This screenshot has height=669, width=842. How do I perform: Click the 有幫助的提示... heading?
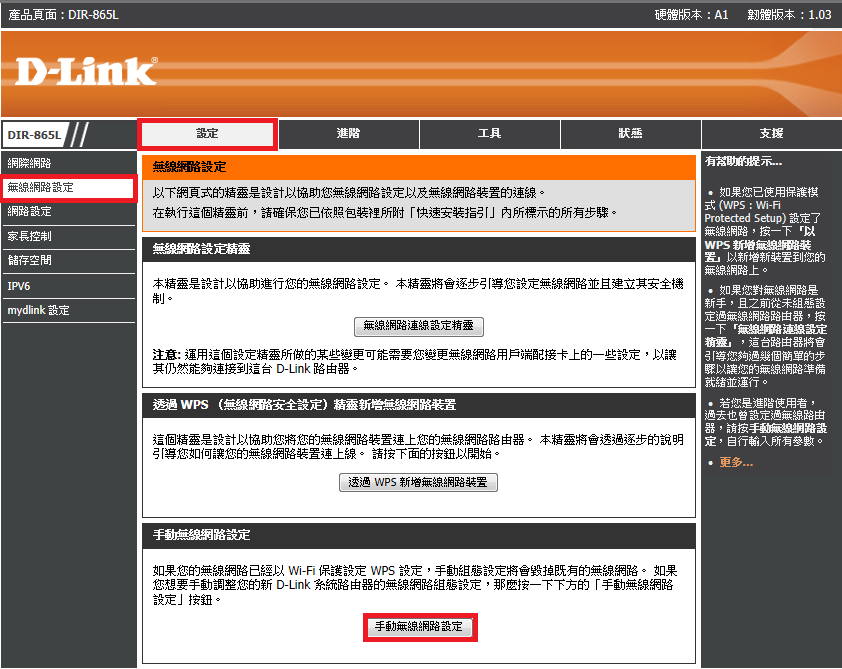(x=744, y=161)
